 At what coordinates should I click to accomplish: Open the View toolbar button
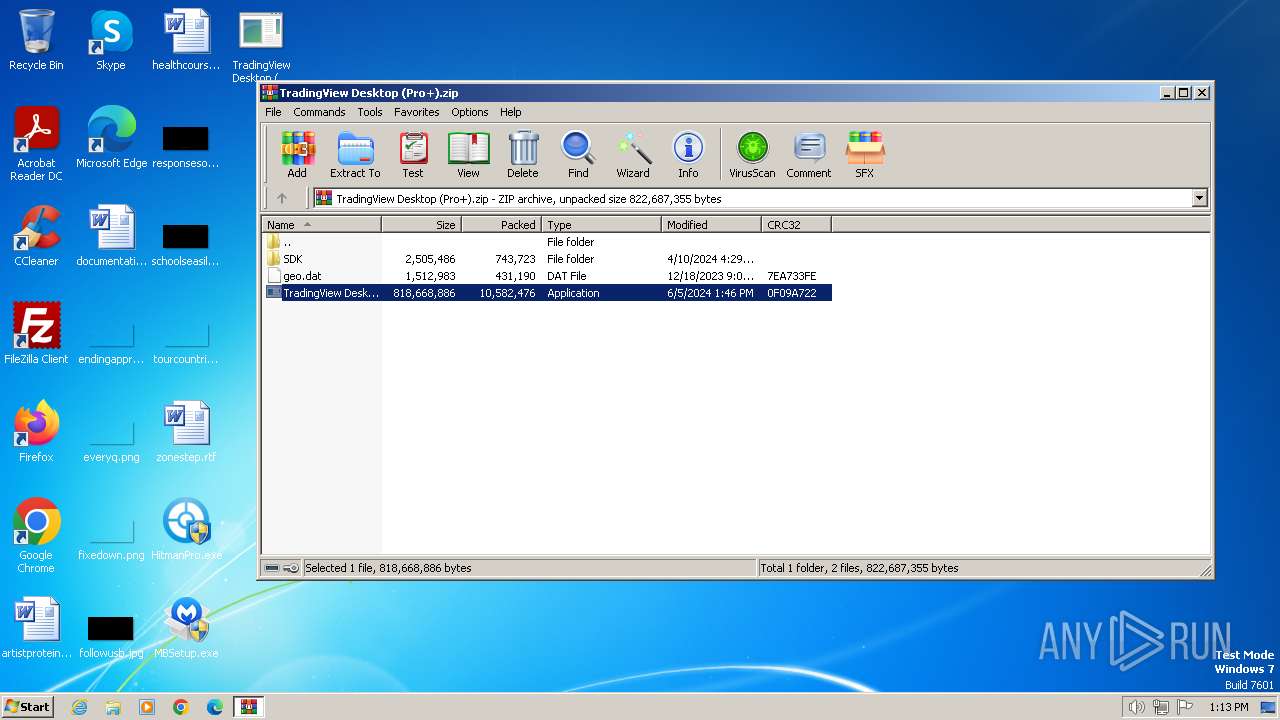[468, 154]
